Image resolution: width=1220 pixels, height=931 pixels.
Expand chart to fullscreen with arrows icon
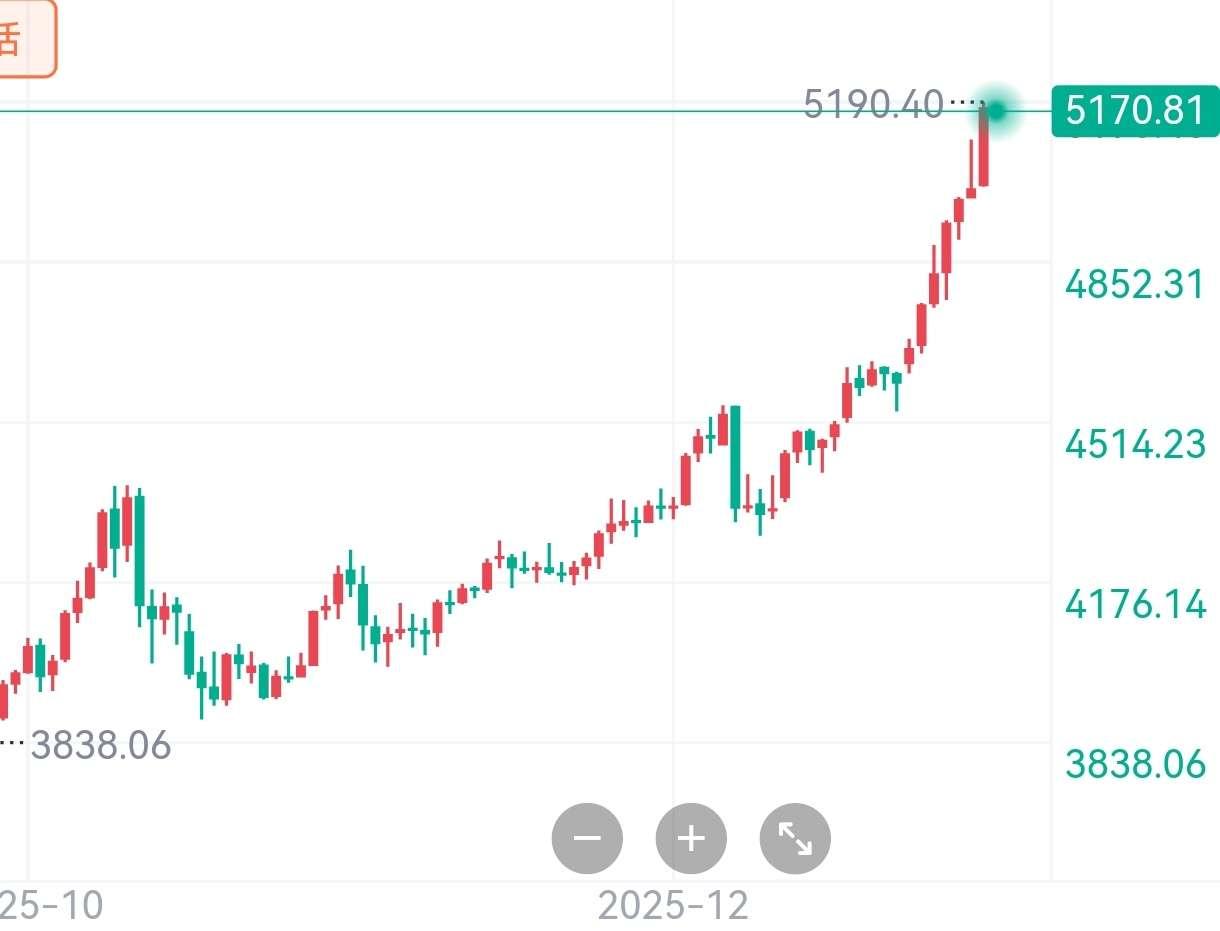click(x=795, y=838)
